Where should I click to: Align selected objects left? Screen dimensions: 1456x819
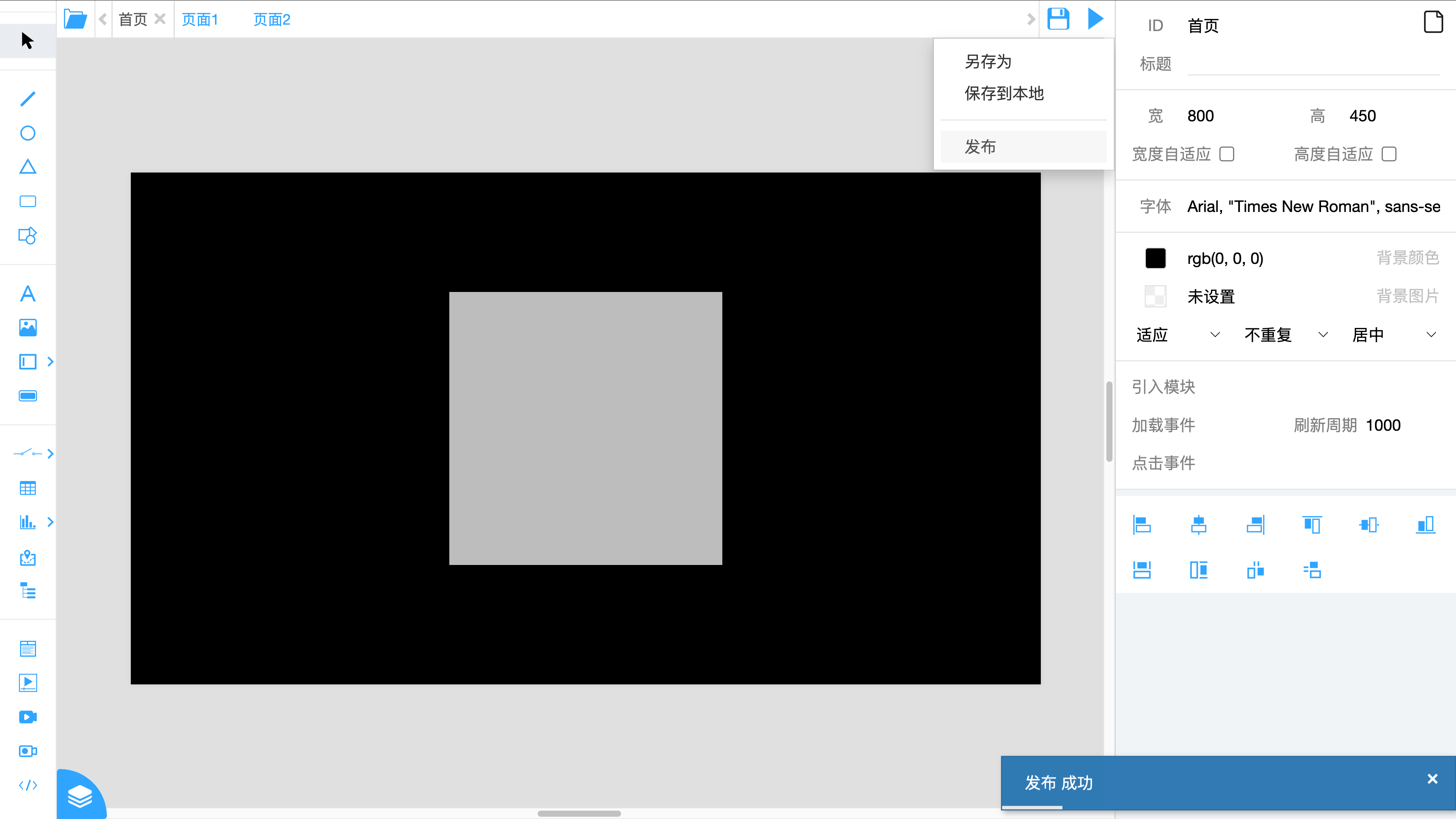pyautogui.click(x=1142, y=524)
